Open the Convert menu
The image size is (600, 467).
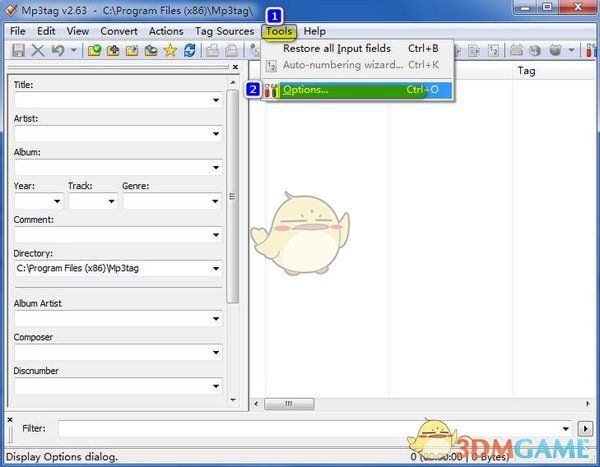(119, 31)
